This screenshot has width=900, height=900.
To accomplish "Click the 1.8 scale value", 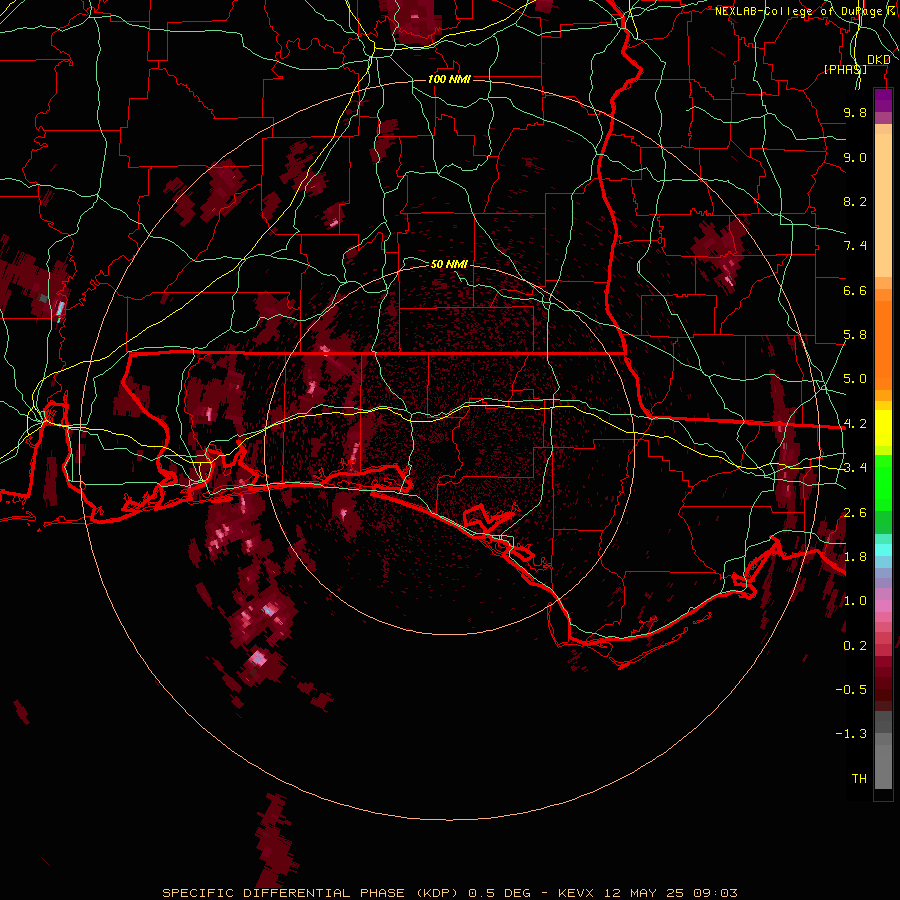I will (855, 557).
